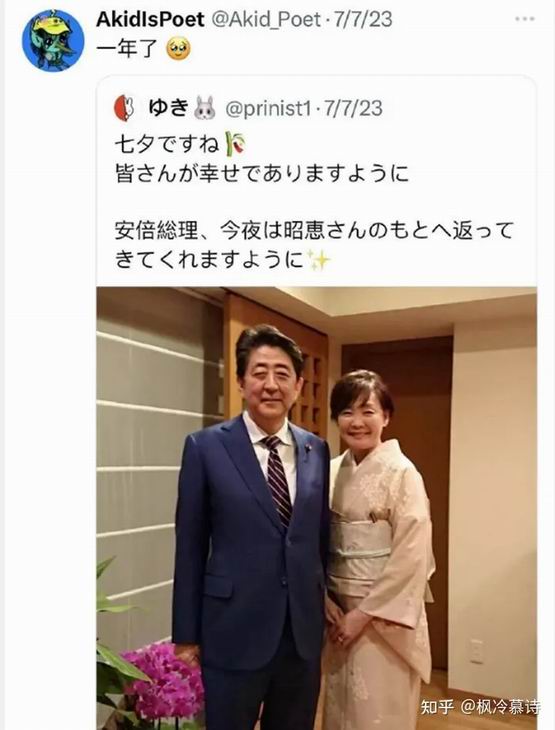Viewport: 555px width, 730px height.
Task: Open the quoted tweet text 七夕ですね
Action: 167,144
